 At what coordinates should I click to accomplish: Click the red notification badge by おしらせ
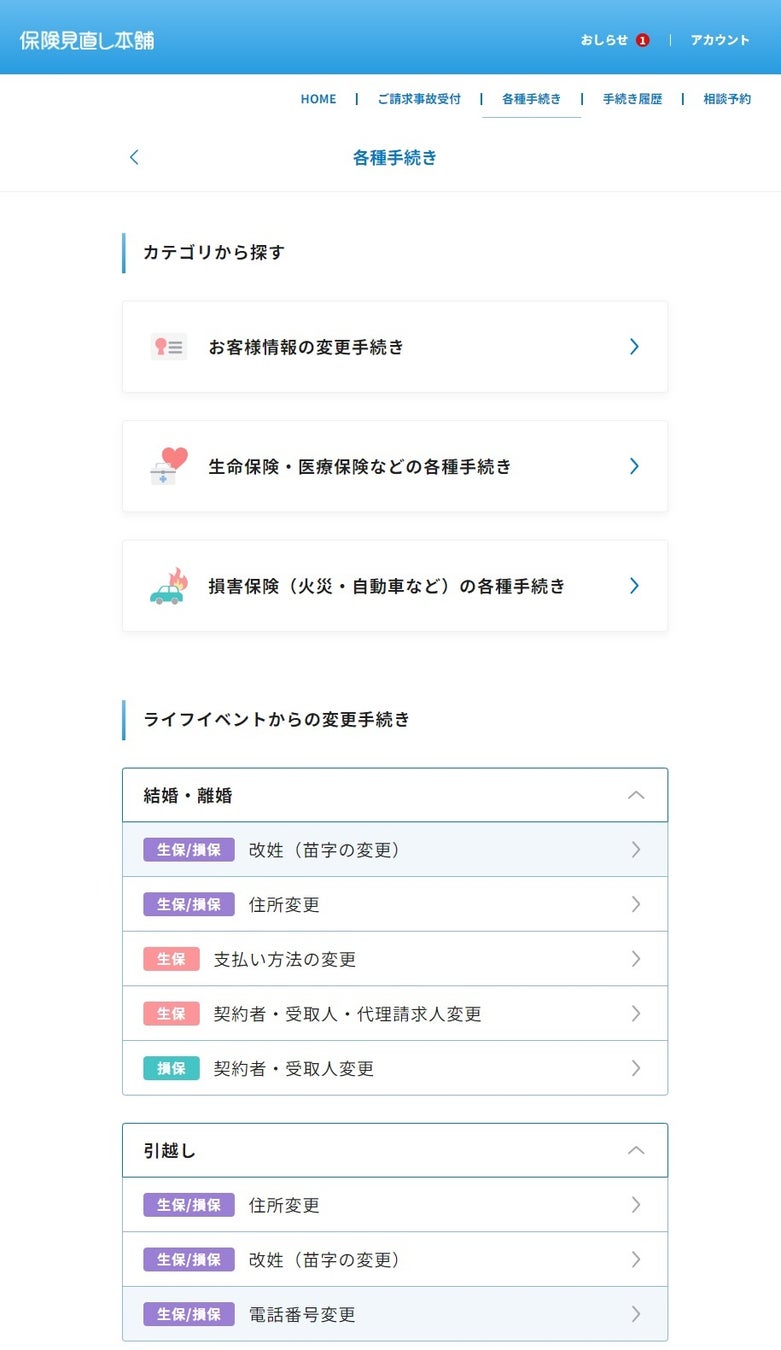click(x=642, y=40)
